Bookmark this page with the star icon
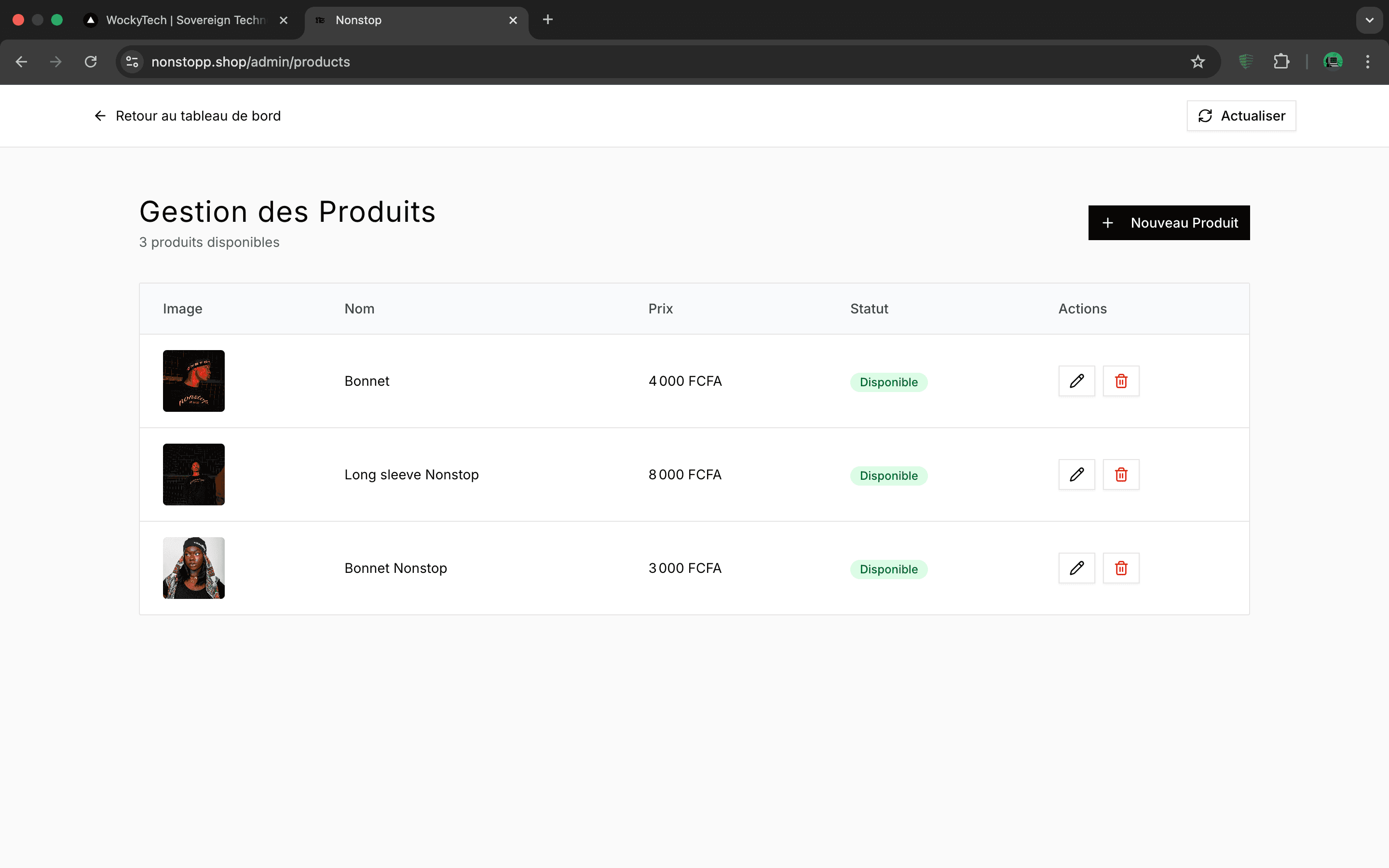 1198,62
